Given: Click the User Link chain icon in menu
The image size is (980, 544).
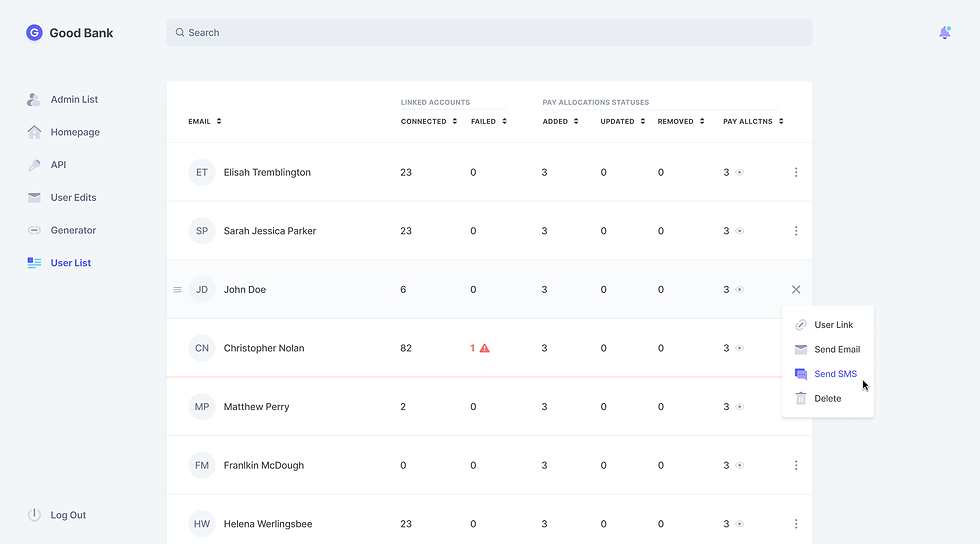Looking at the screenshot, I should 801,325.
